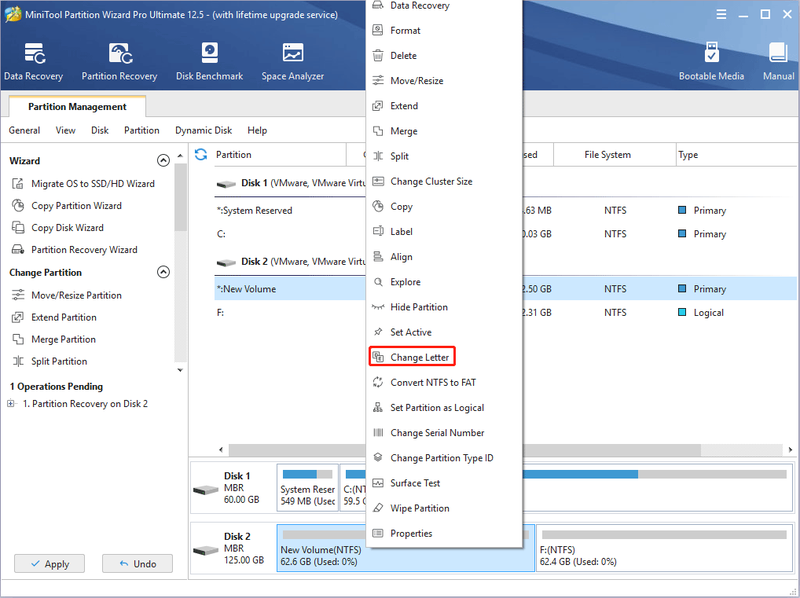
Task: Click sidebar scroll-up arrow
Action: click(x=180, y=155)
